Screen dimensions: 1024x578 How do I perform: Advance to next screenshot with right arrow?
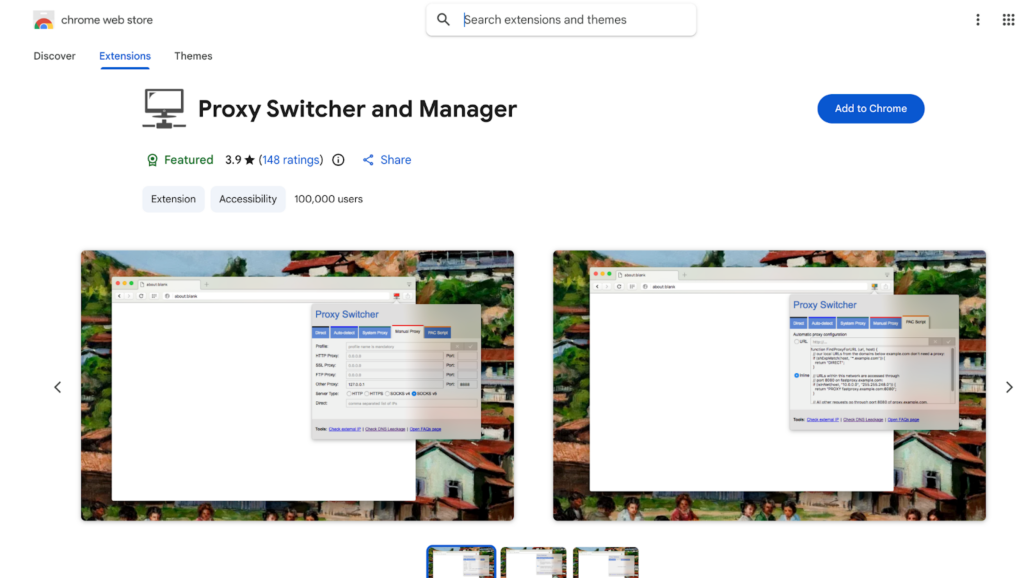coord(1008,387)
